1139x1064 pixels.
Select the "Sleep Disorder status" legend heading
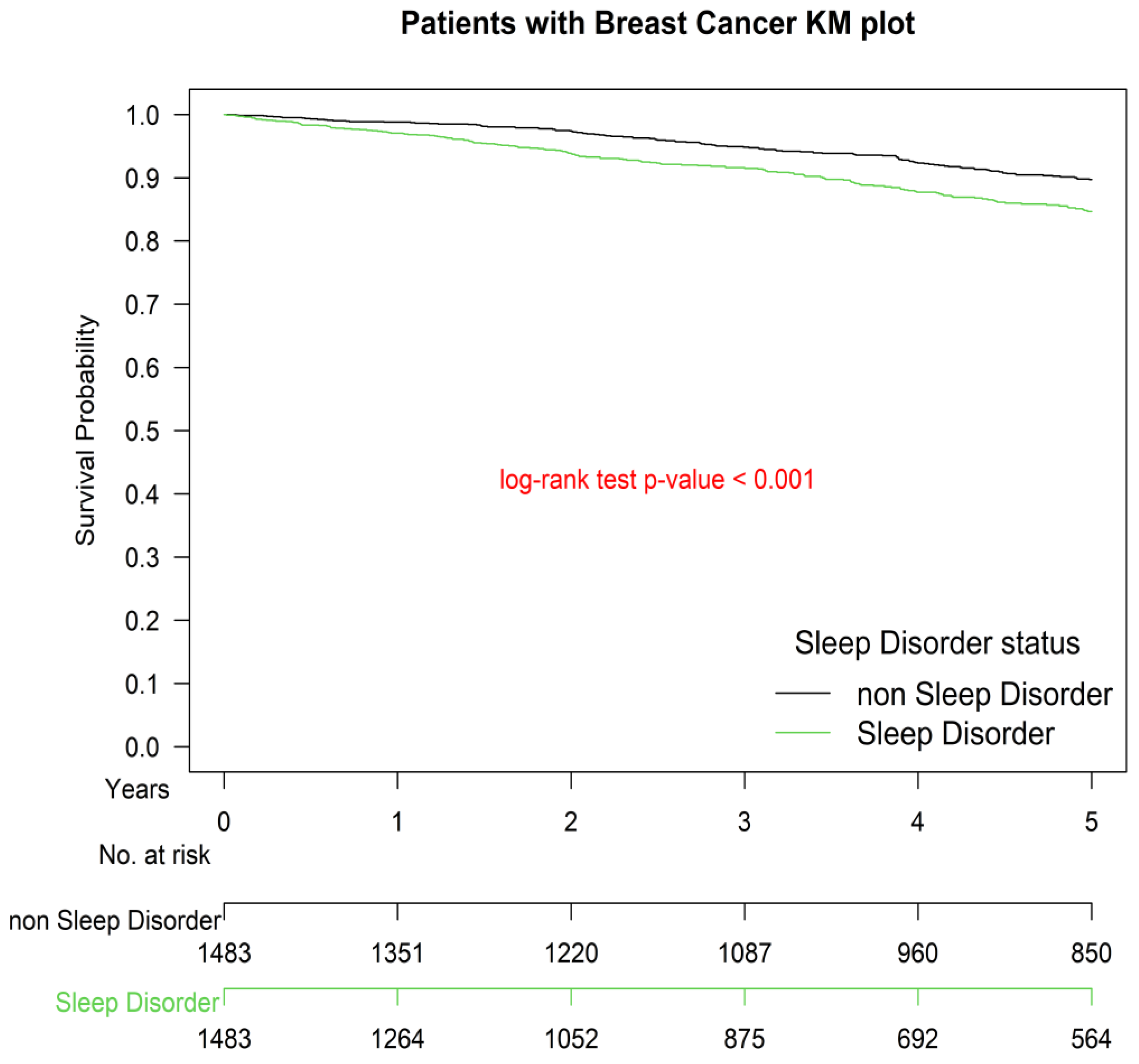[x=937, y=643]
